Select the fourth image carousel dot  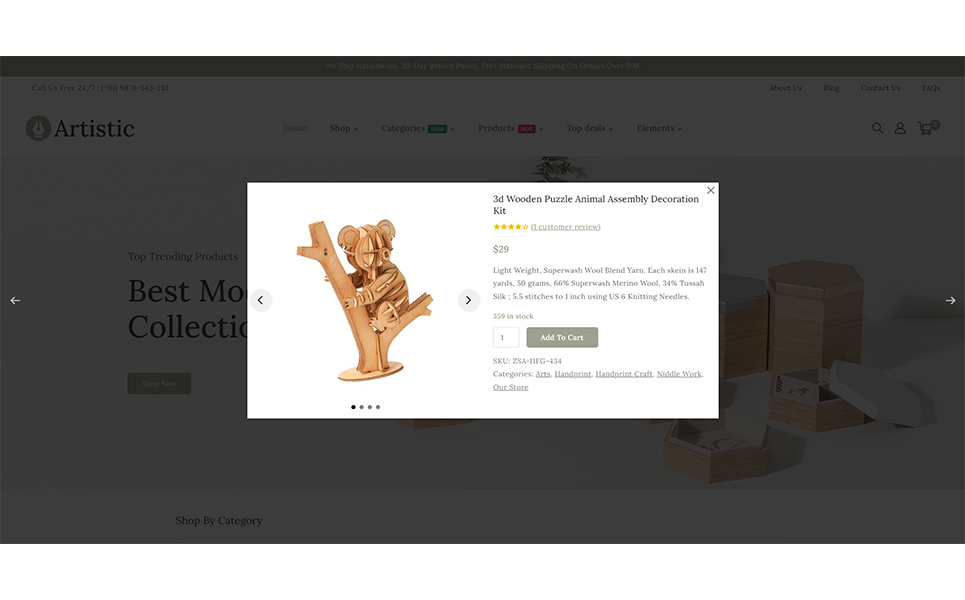[x=378, y=407]
